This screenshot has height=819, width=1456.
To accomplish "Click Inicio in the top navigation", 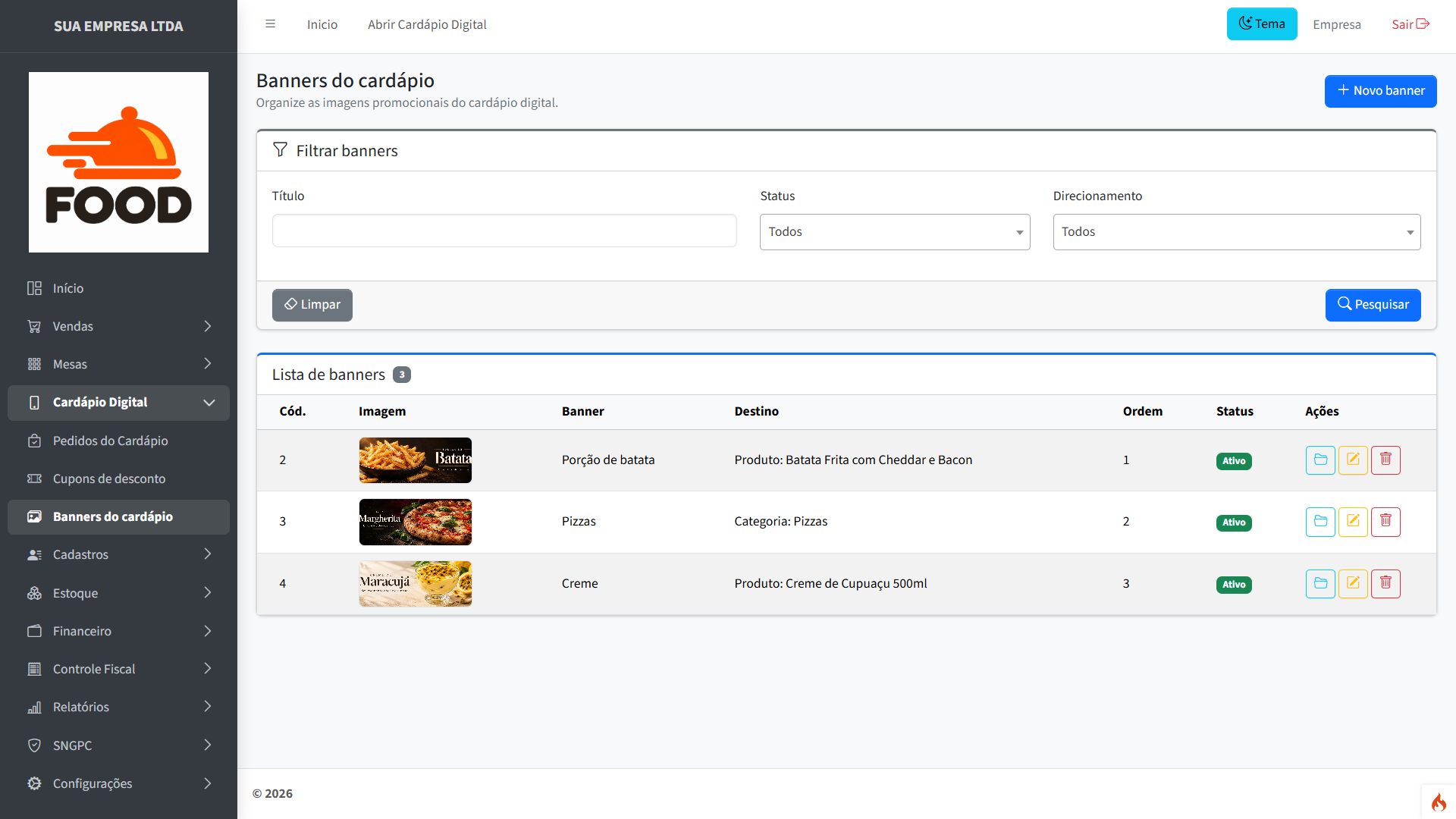I will (x=322, y=24).
